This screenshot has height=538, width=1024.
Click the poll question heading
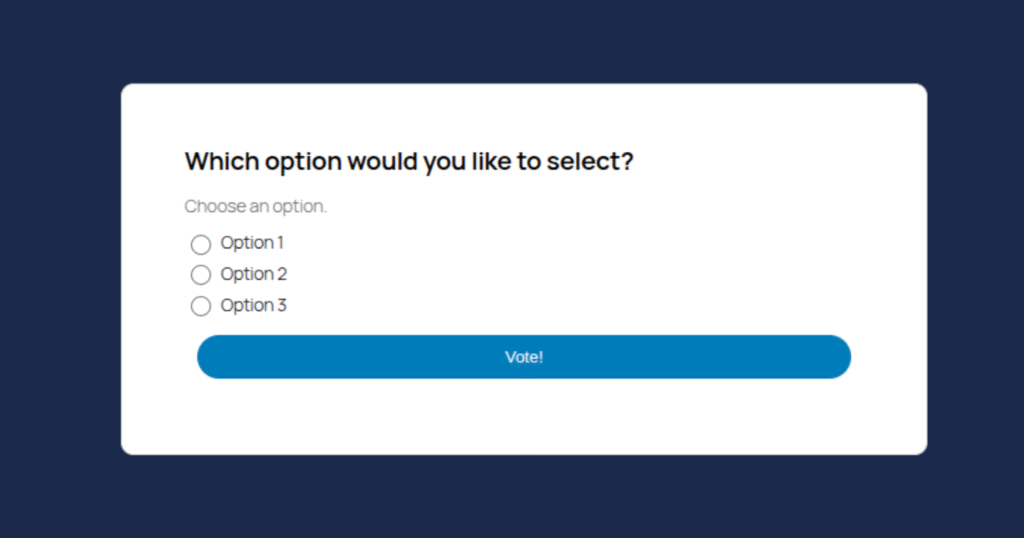point(409,161)
